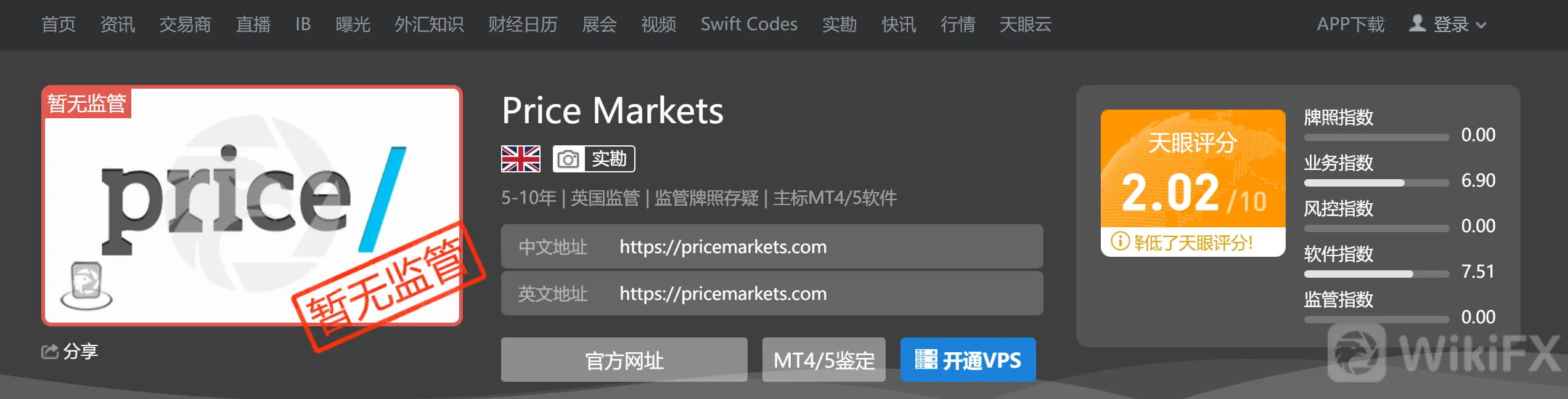Click the UK flag icon
Viewport: 1568px width, 399px height.
(x=521, y=159)
